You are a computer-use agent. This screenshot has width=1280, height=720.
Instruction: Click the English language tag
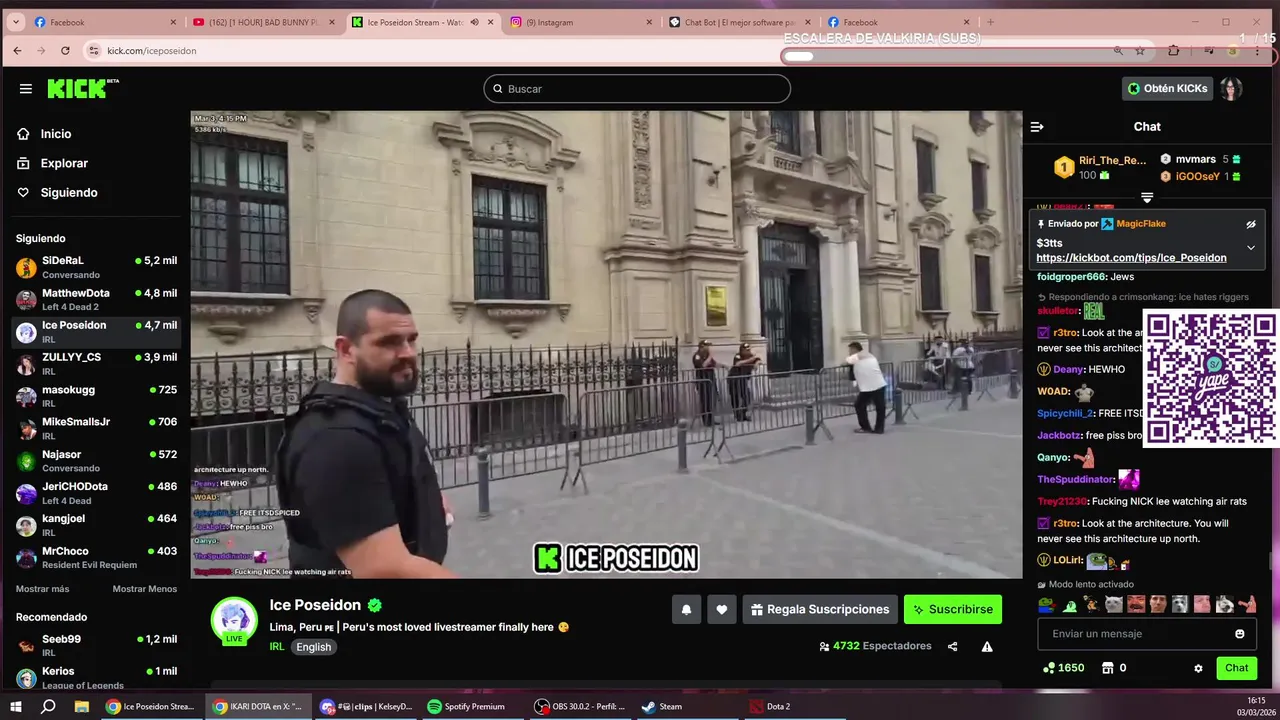[313, 647]
